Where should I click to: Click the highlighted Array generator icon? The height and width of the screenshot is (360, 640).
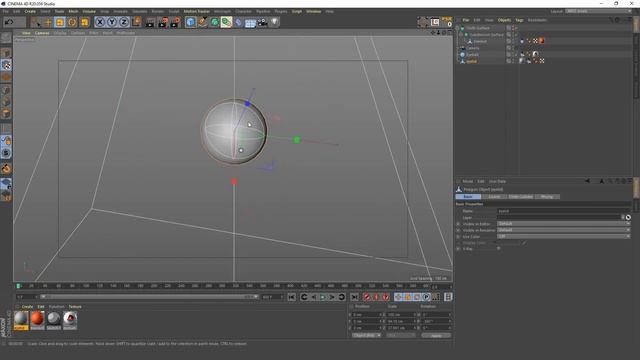pyautogui.click(x=227, y=22)
